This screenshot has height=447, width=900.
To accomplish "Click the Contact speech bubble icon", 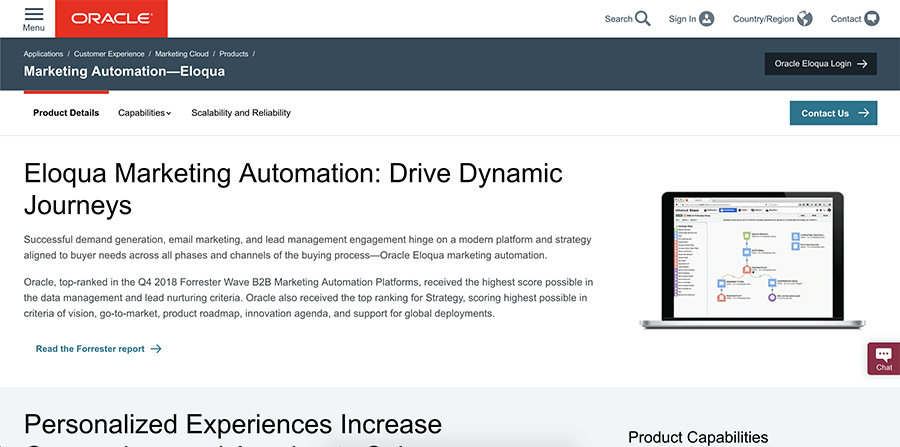I will (872, 18).
